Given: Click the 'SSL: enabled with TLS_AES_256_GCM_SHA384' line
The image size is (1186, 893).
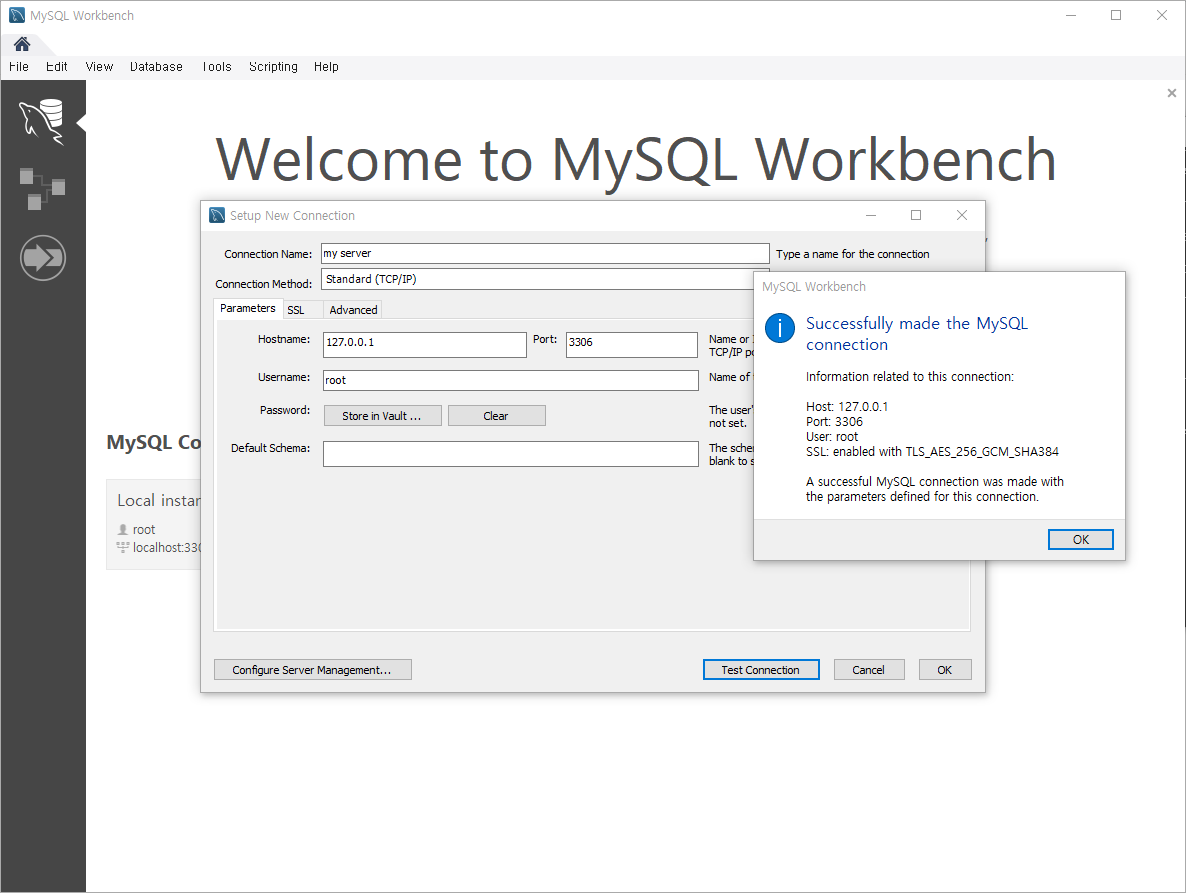Looking at the screenshot, I should click(x=932, y=452).
